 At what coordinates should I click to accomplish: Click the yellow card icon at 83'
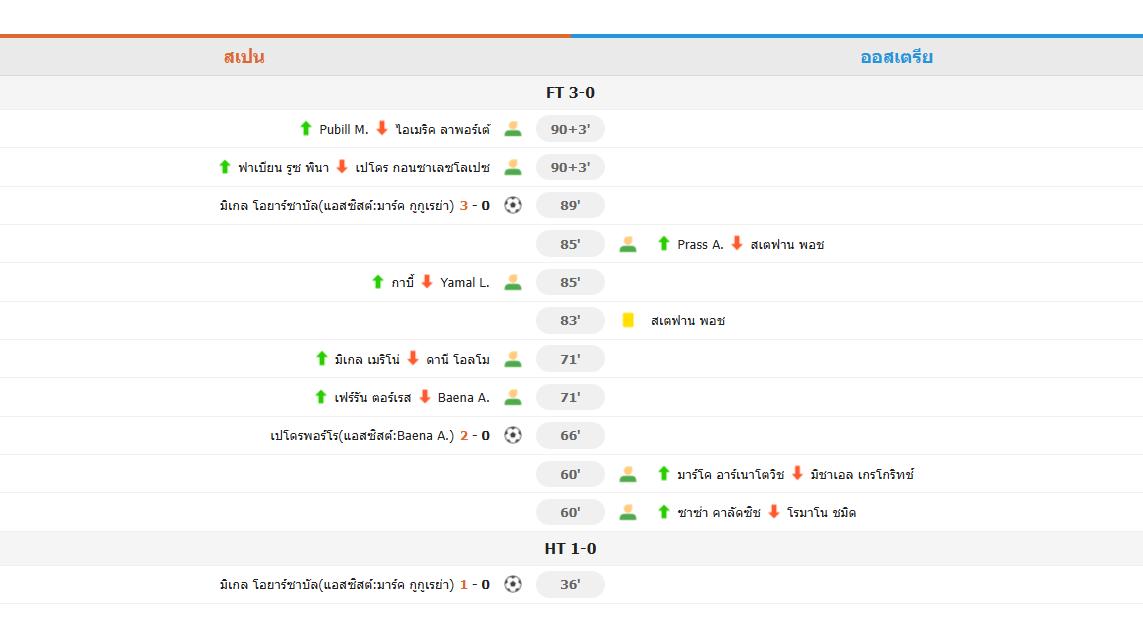[628, 320]
